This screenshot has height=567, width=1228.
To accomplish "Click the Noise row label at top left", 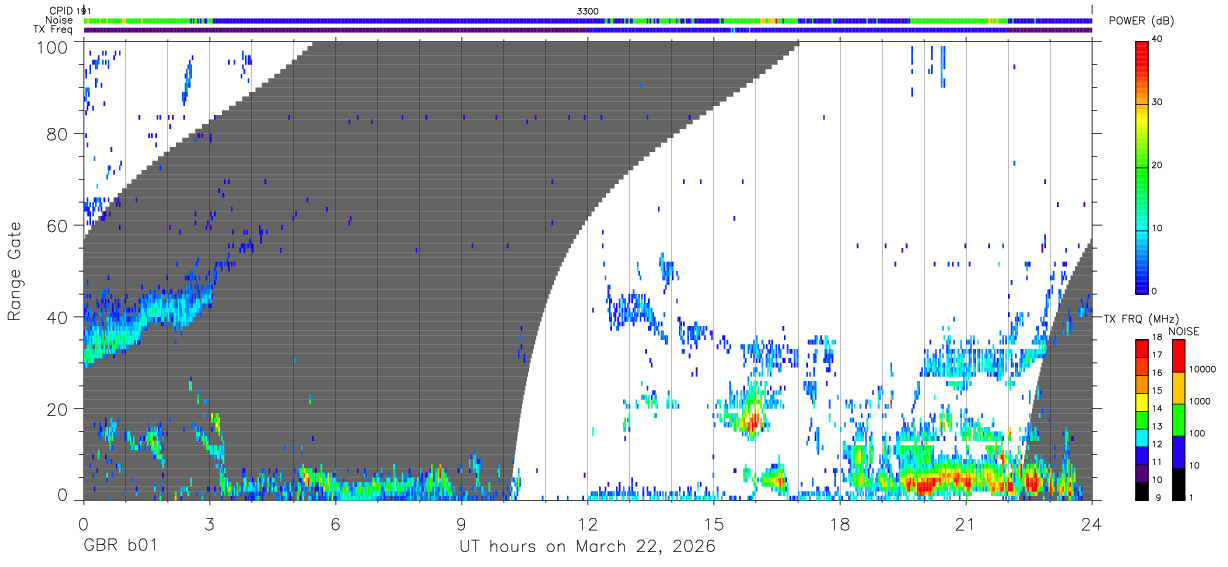I will 59,20.
